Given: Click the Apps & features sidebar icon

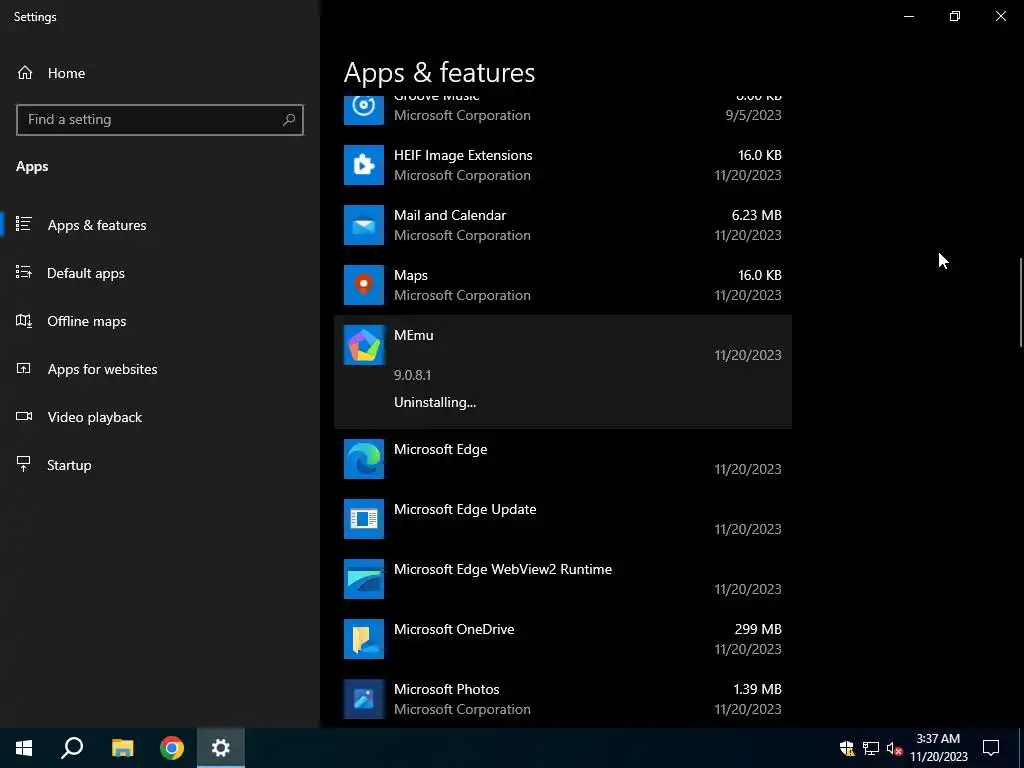Looking at the screenshot, I should tap(24, 224).
